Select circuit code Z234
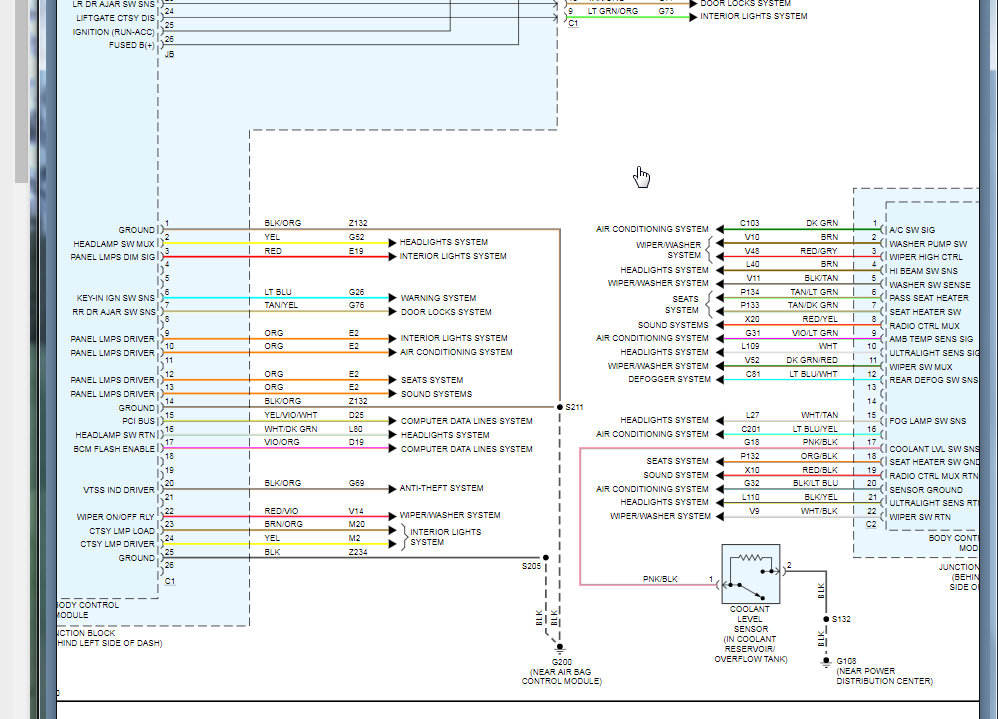998x719 pixels. (x=358, y=552)
